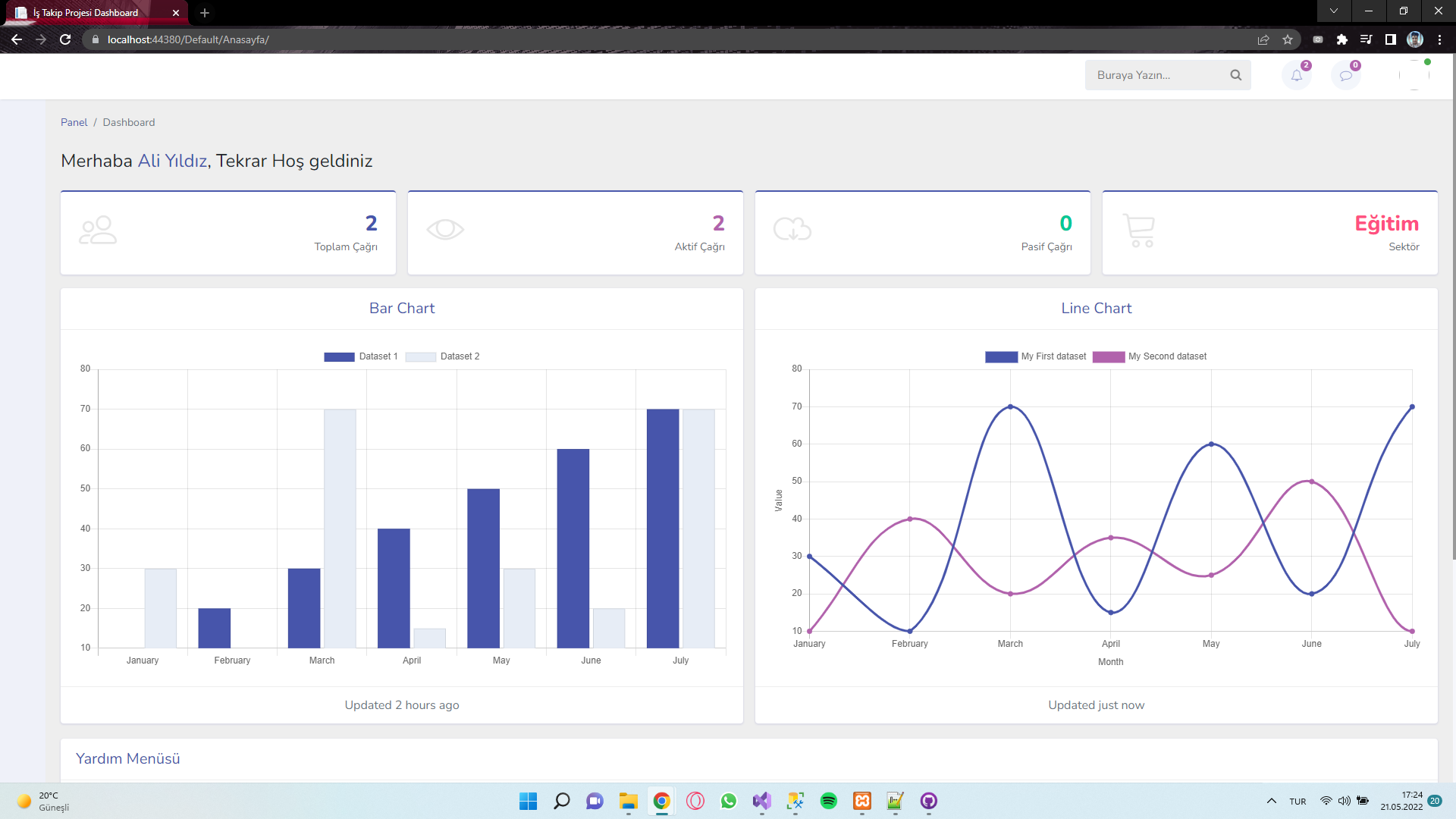Click the Panel breadcrumb link

pyautogui.click(x=74, y=122)
